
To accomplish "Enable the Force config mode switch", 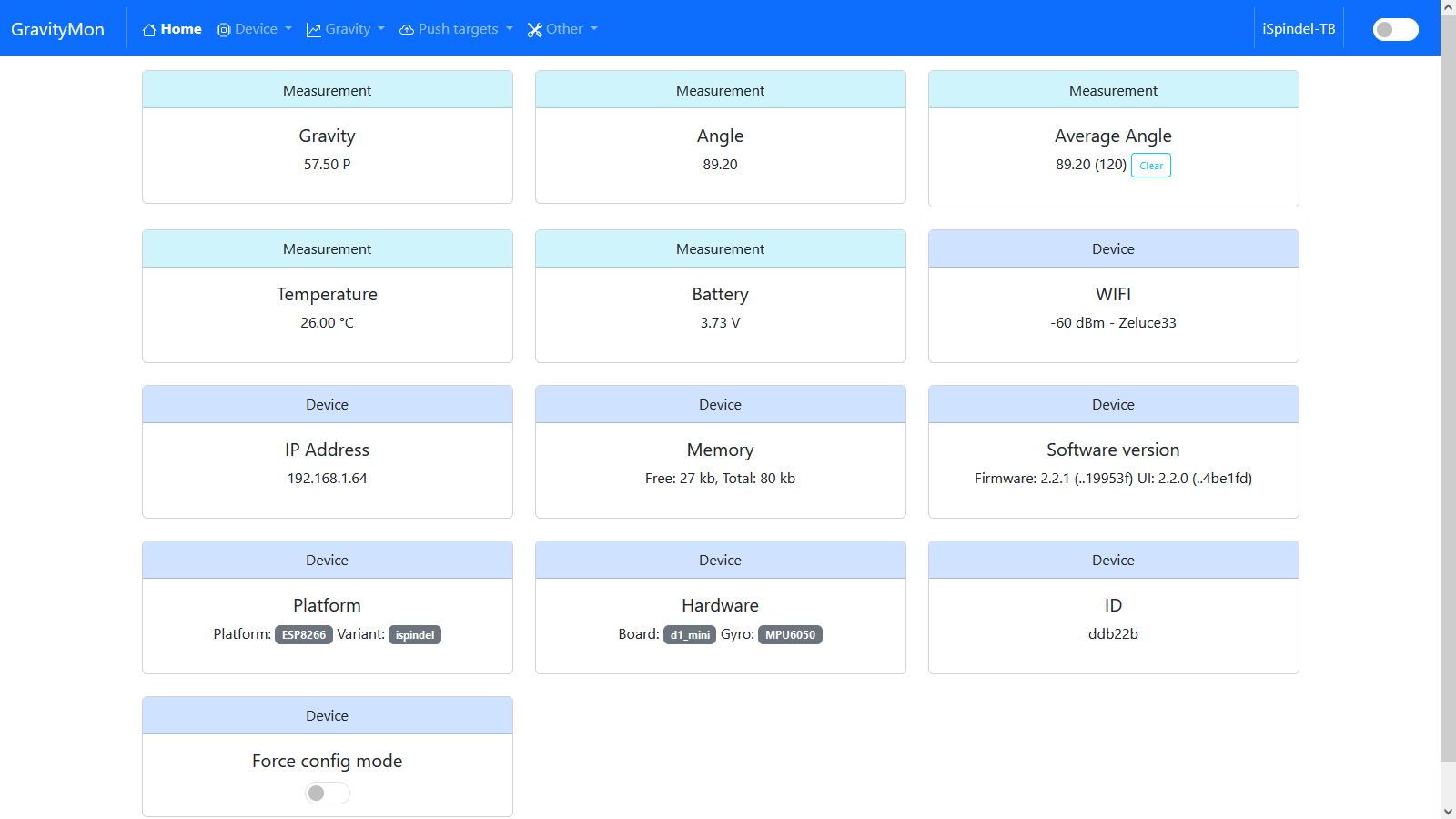I will click(x=327, y=794).
